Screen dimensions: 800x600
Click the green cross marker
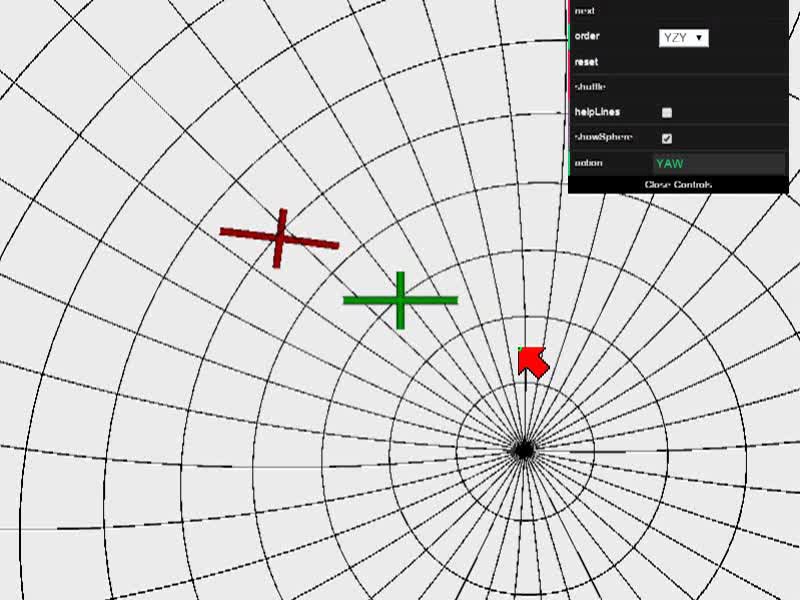[401, 301]
